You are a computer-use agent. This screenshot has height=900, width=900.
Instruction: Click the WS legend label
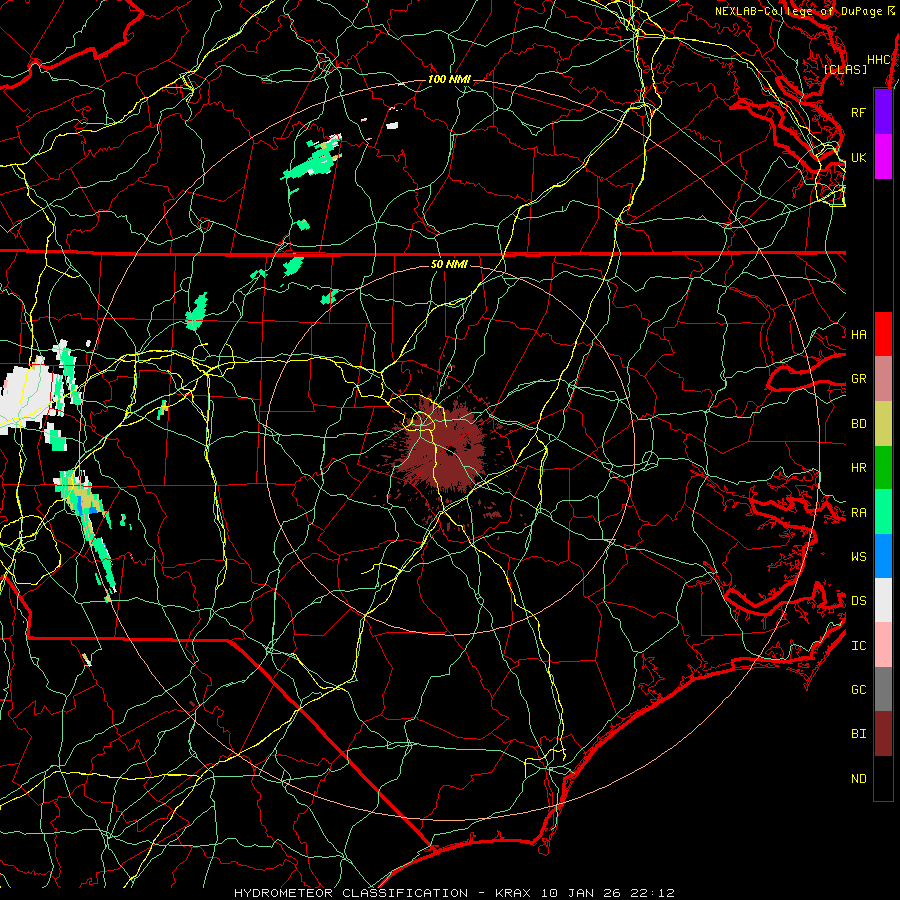(859, 556)
